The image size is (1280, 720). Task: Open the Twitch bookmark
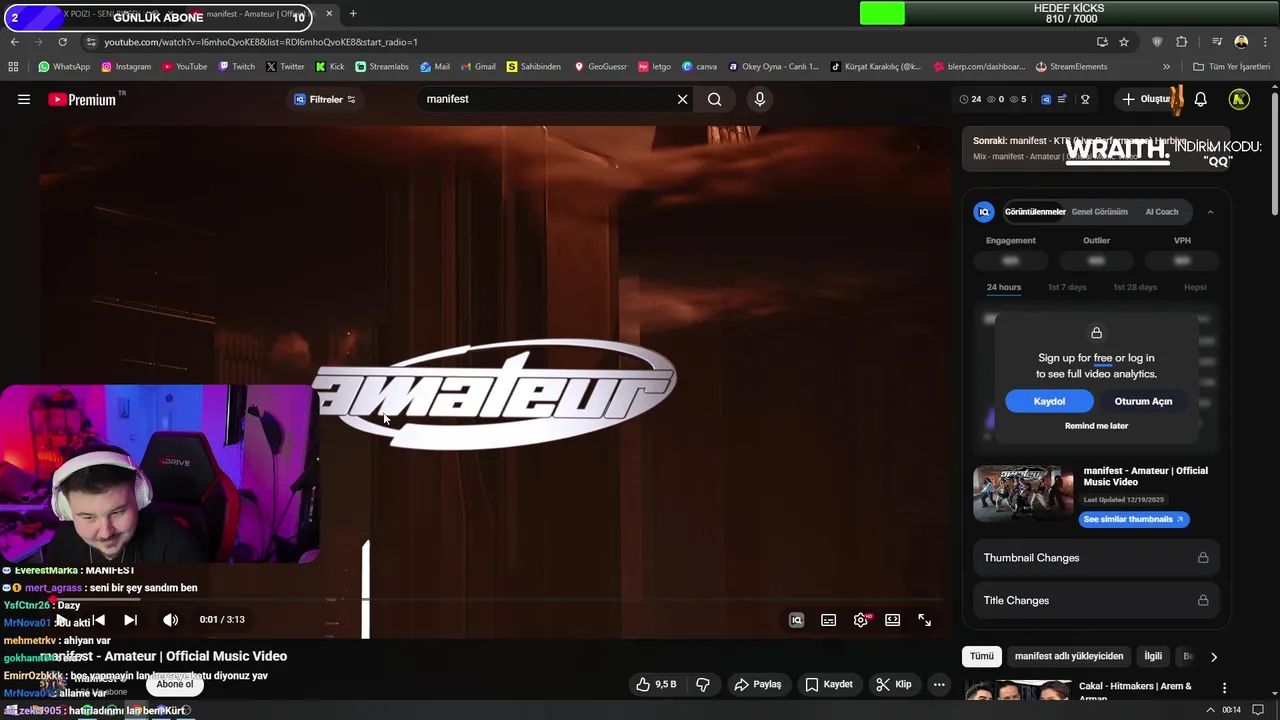click(236, 67)
